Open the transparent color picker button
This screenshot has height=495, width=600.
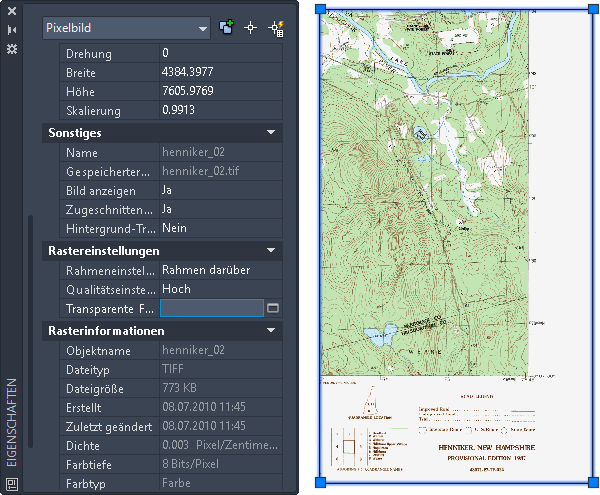click(273, 308)
